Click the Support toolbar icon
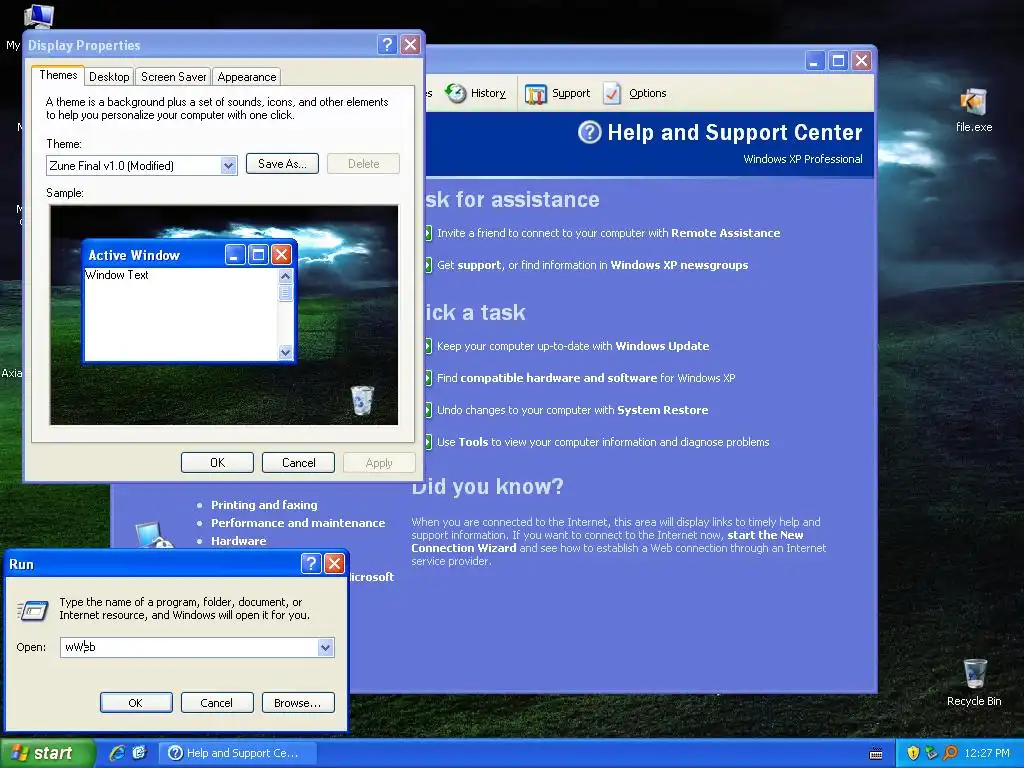 point(536,94)
